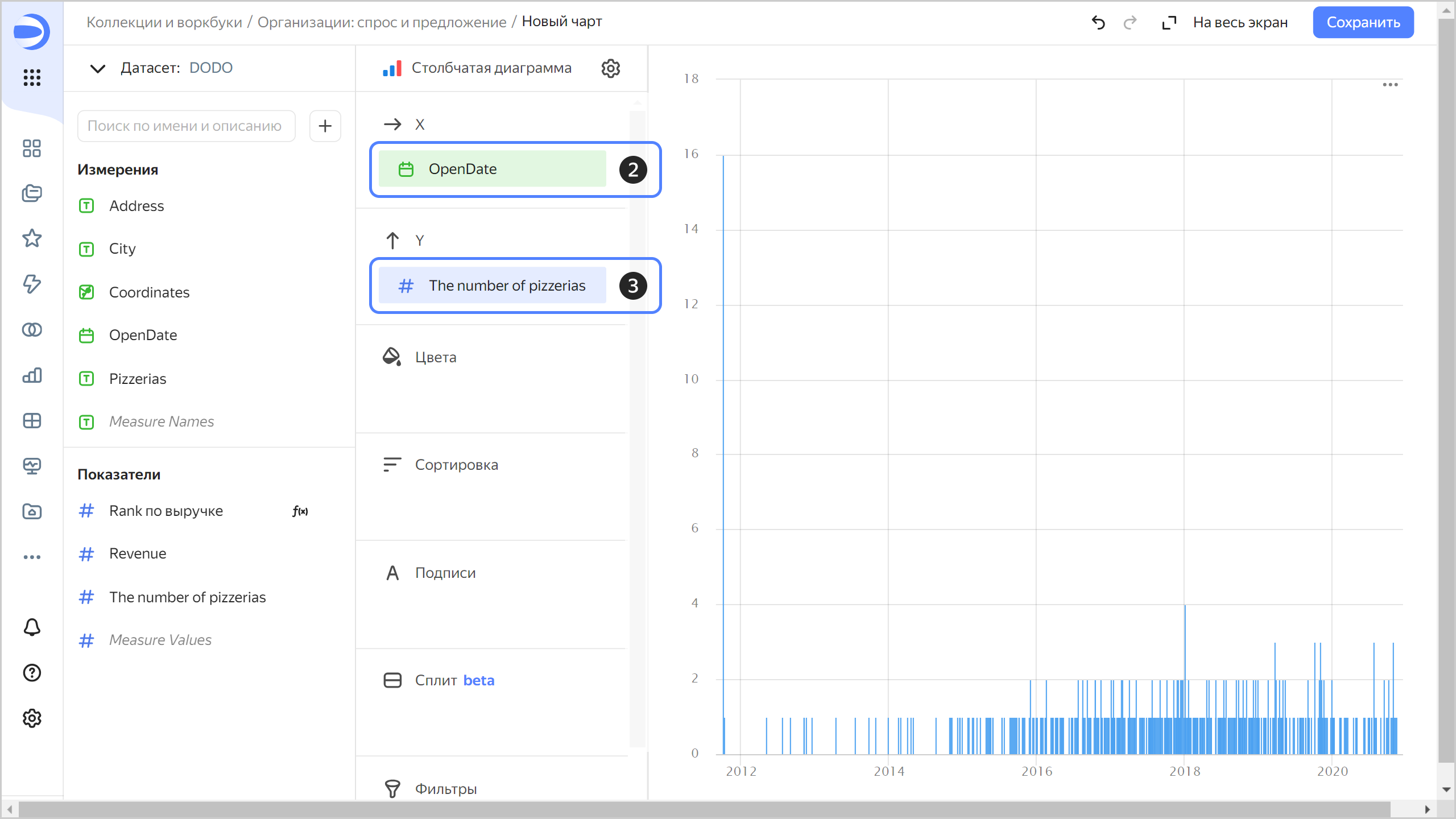Open chart three-dots menu
The height and width of the screenshot is (819, 1456).
pyautogui.click(x=1390, y=85)
